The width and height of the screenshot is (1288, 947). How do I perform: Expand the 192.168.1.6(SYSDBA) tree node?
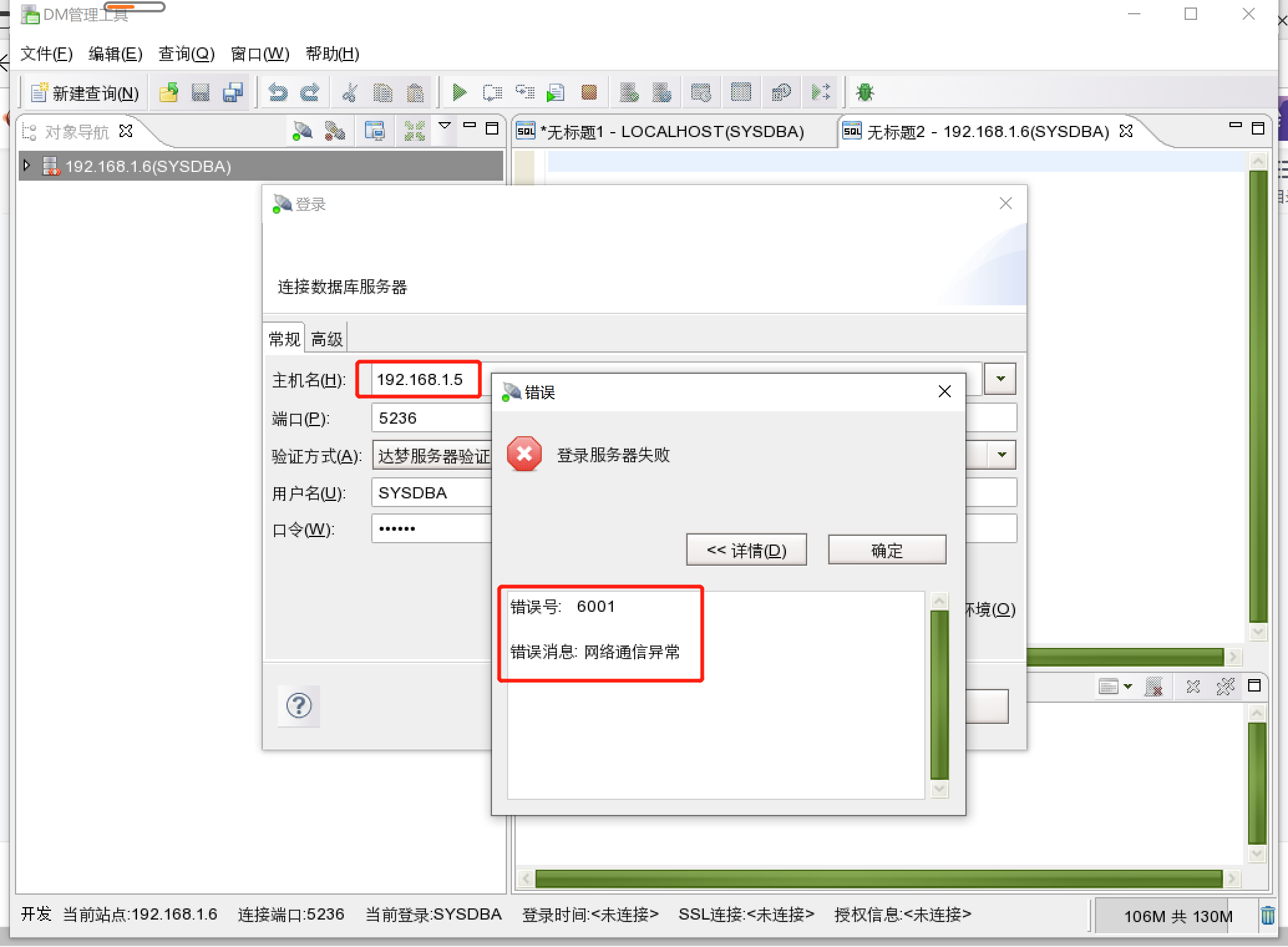(x=27, y=166)
